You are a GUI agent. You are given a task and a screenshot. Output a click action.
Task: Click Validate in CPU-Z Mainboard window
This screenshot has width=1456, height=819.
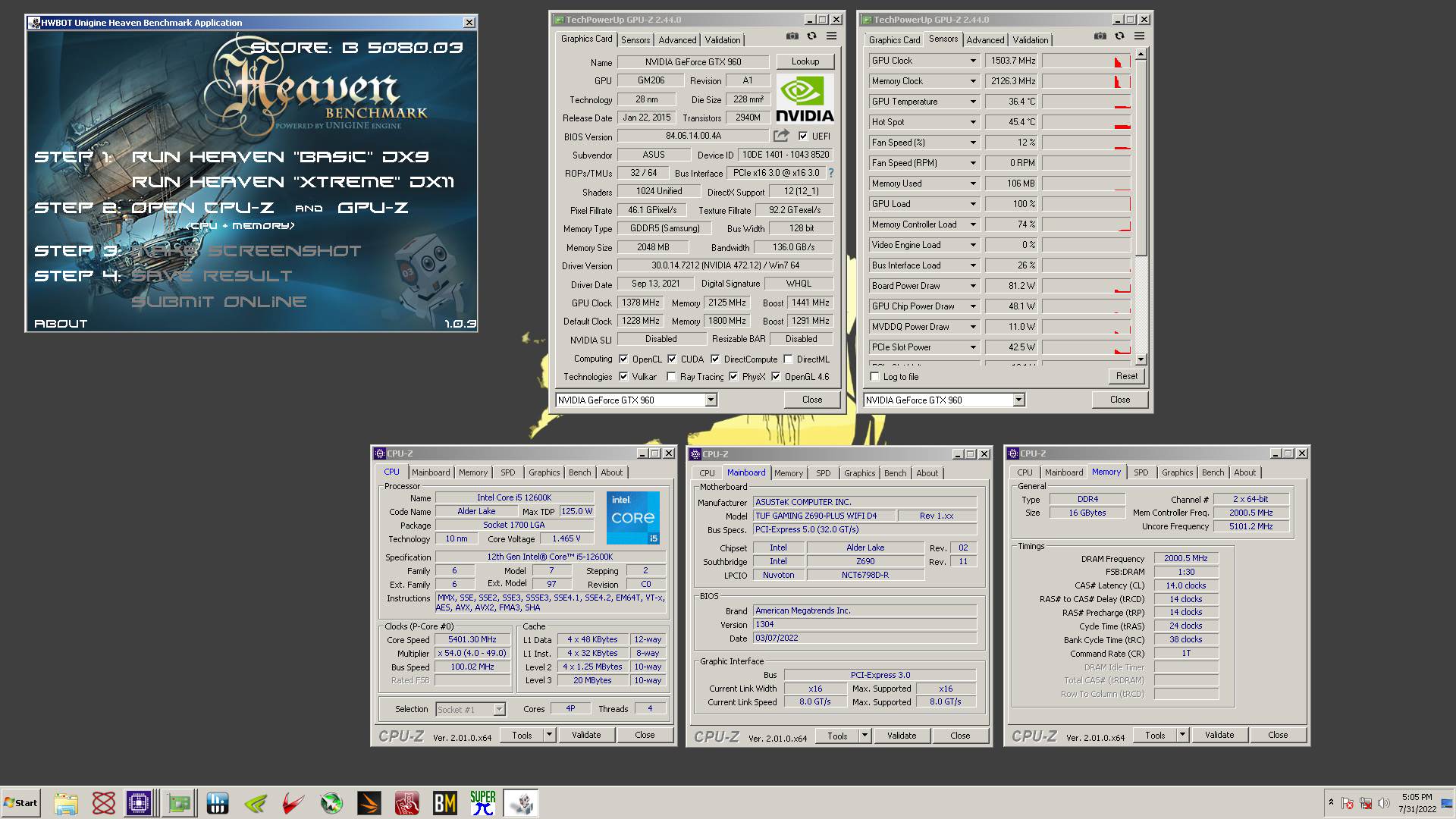pos(902,736)
